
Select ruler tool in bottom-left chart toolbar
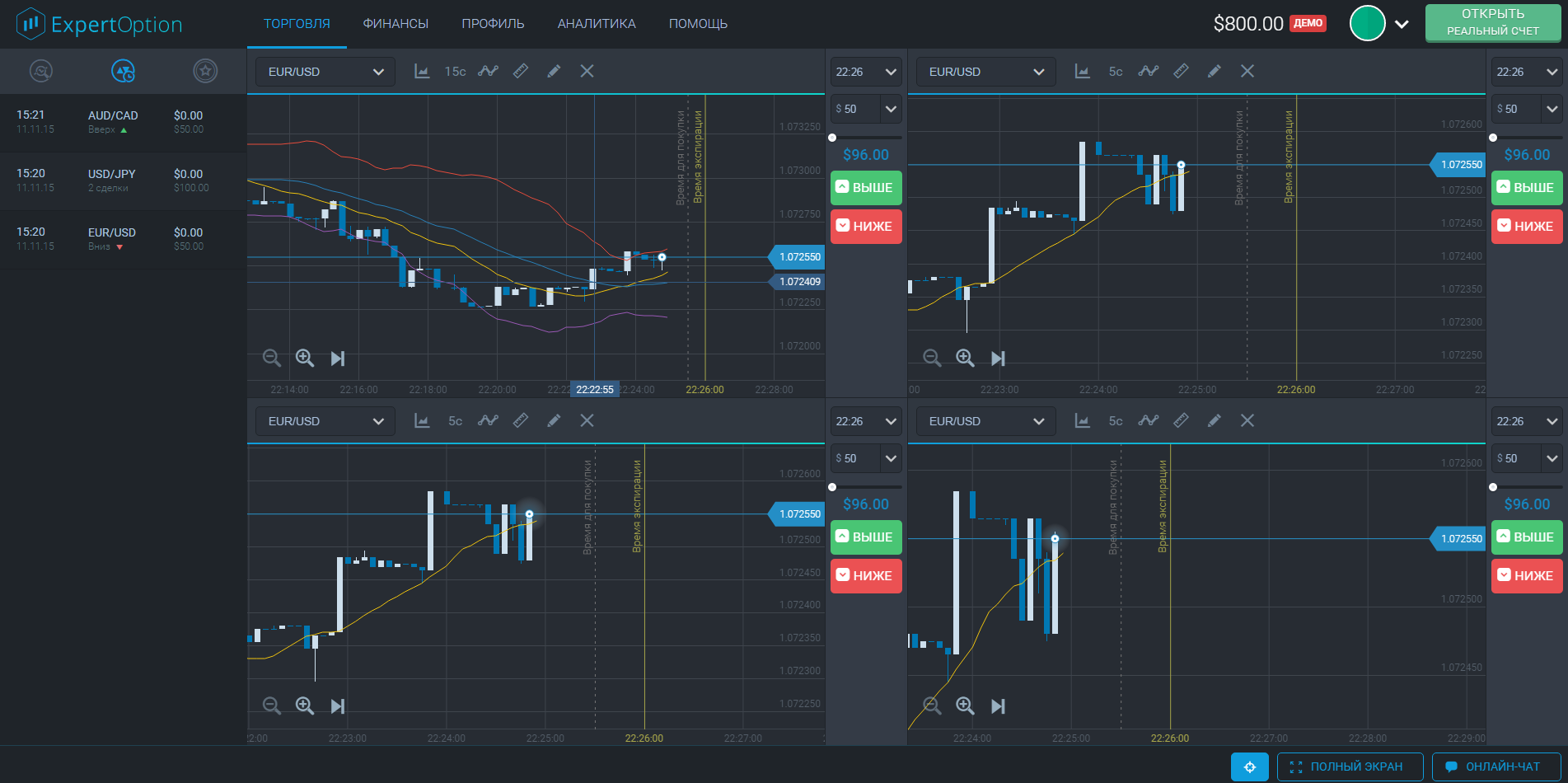(x=521, y=421)
